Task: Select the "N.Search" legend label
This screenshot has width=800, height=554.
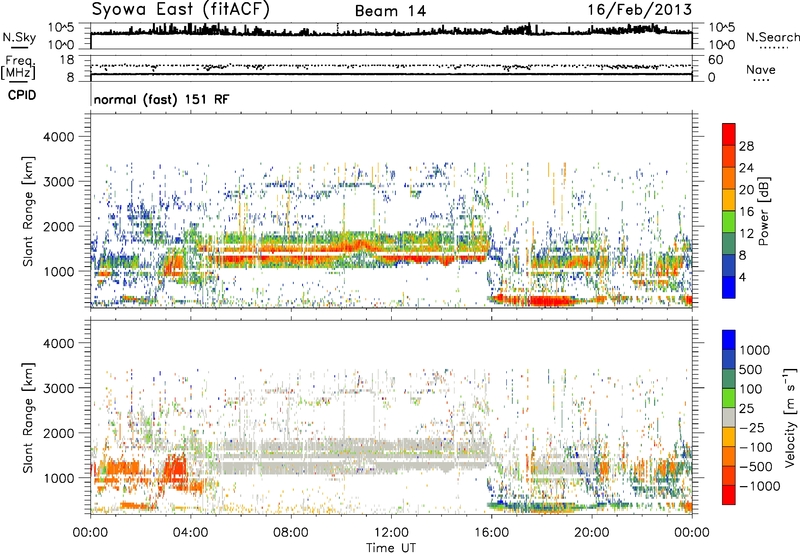Action: click(772, 37)
